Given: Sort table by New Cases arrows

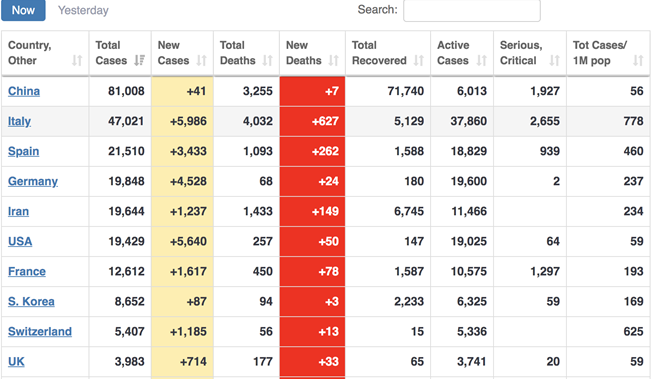Looking at the screenshot, I should 202,61.
